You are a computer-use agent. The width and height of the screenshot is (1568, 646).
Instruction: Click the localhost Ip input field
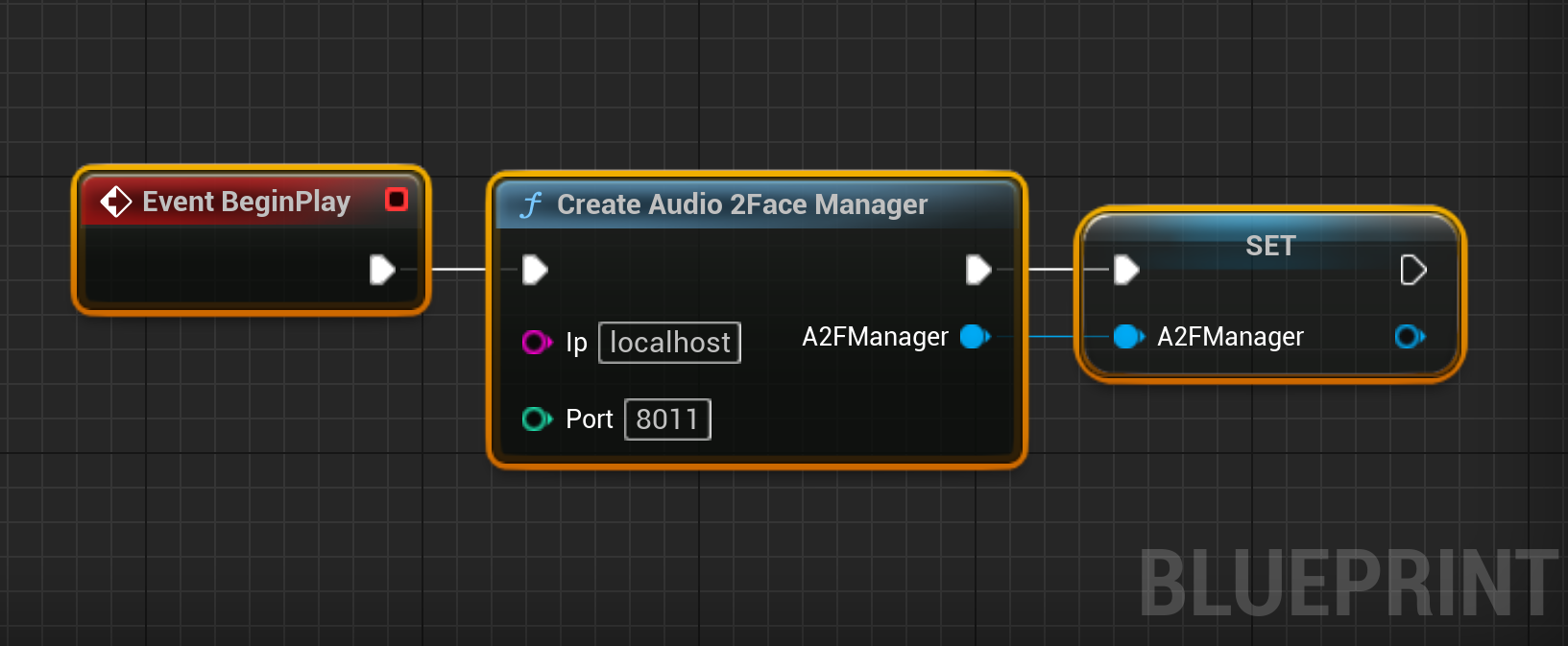pyautogui.click(x=670, y=343)
